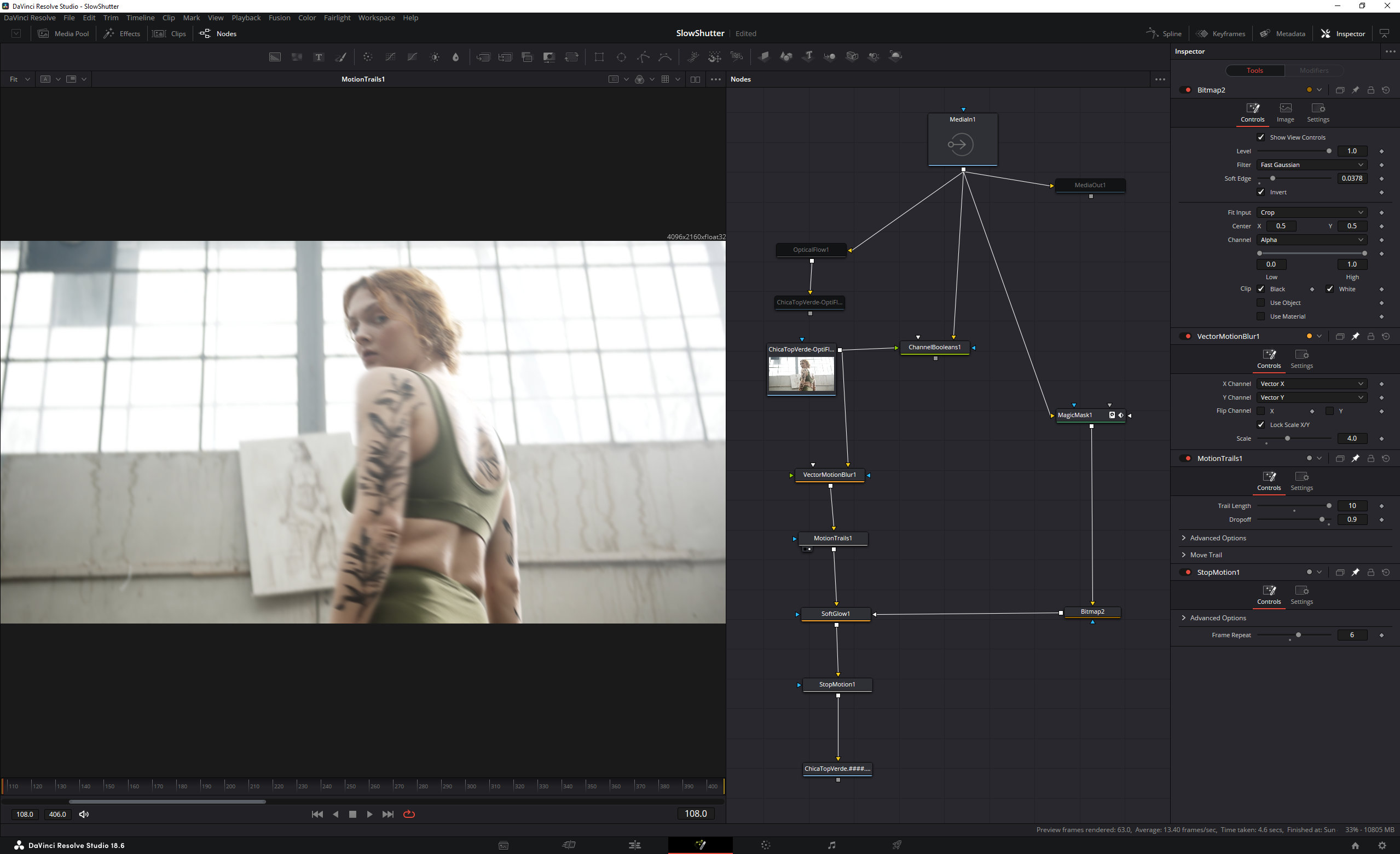1400x854 pixels.
Task: Open the Spline panel
Action: [1164, 33]
